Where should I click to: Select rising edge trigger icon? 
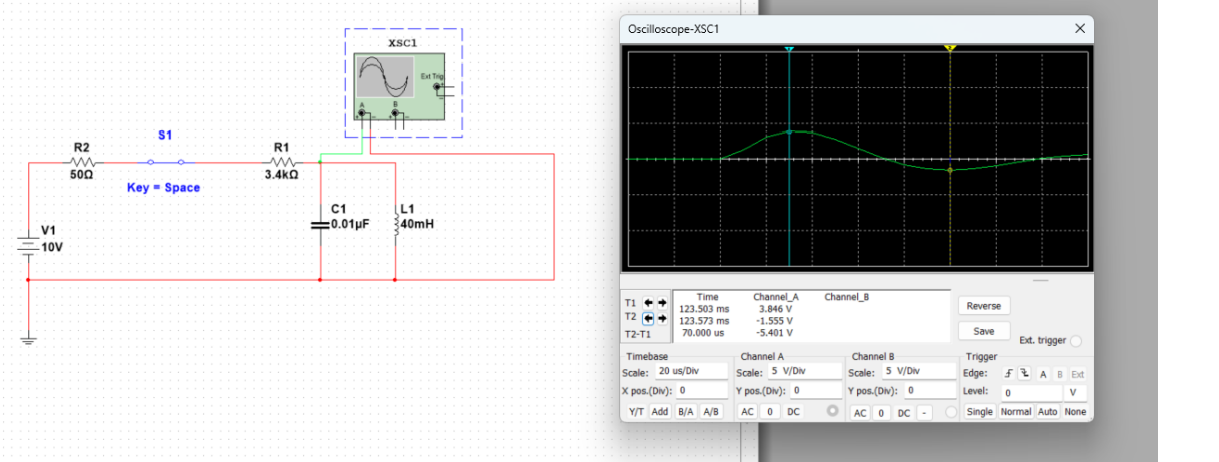pos(1009,373)
